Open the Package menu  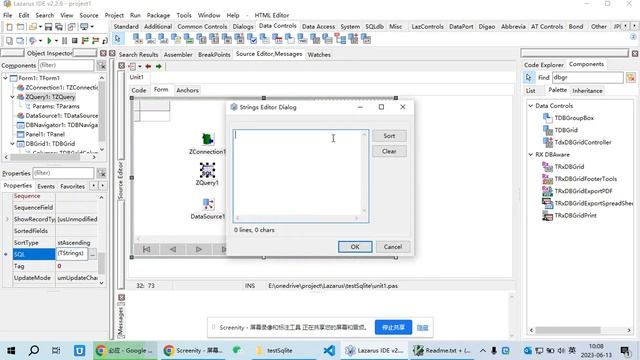(158, 15)
